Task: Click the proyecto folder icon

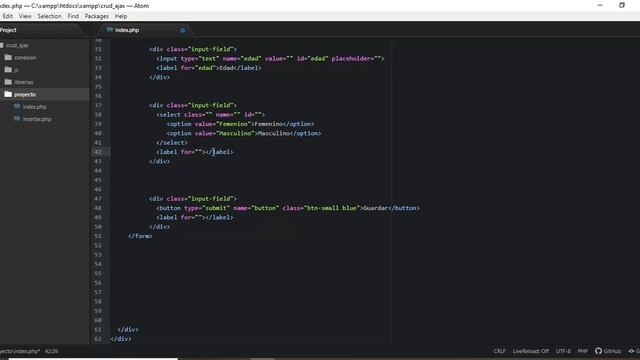Action: point(8,94)
